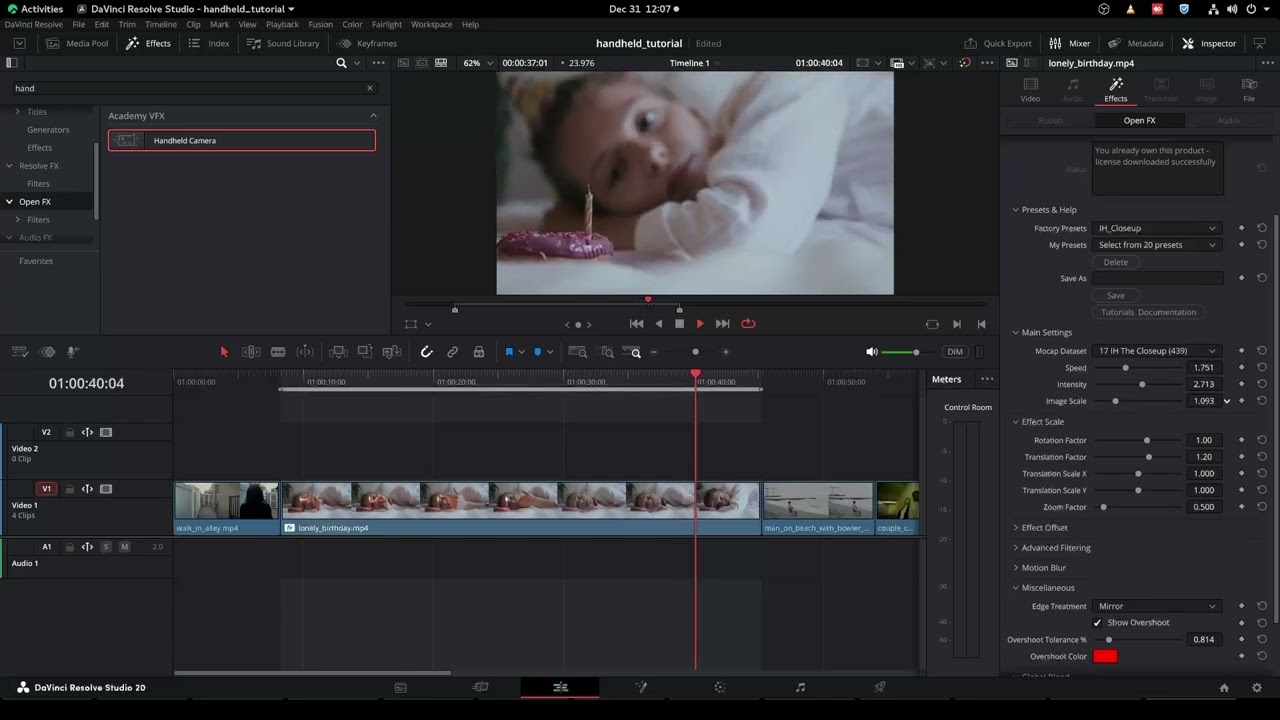Collapse the Academy VFX effects group
This screenshot has height=720, width=1280.
coord(373,116)
